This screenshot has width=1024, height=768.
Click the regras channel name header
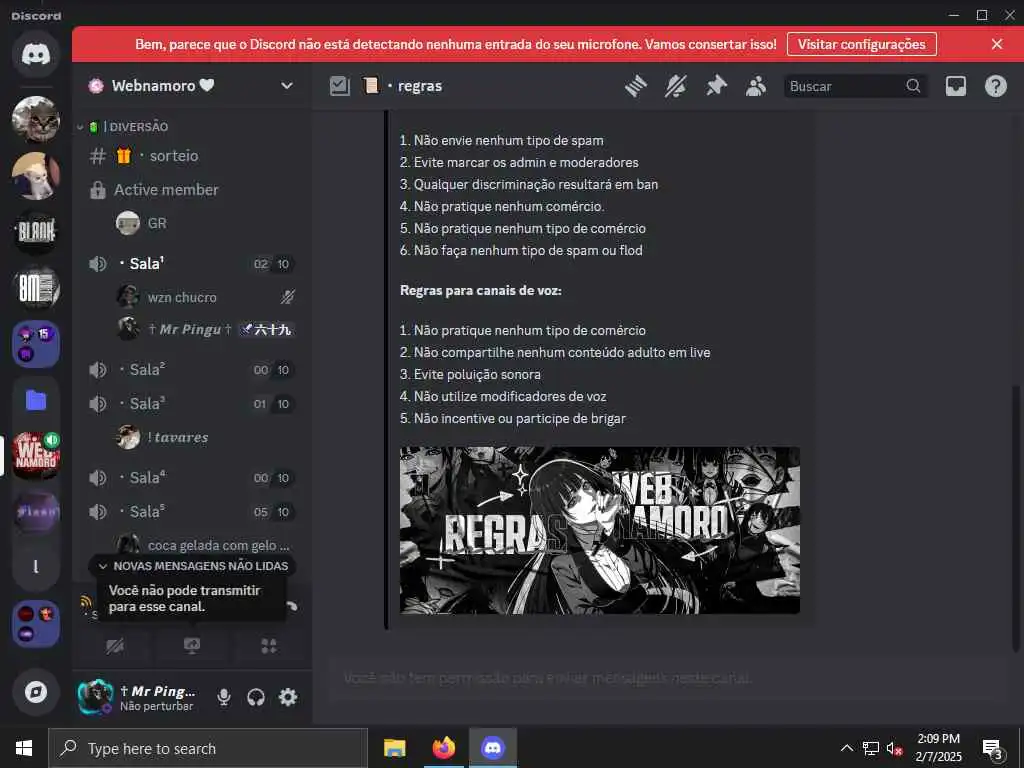[x=419, y=86]
